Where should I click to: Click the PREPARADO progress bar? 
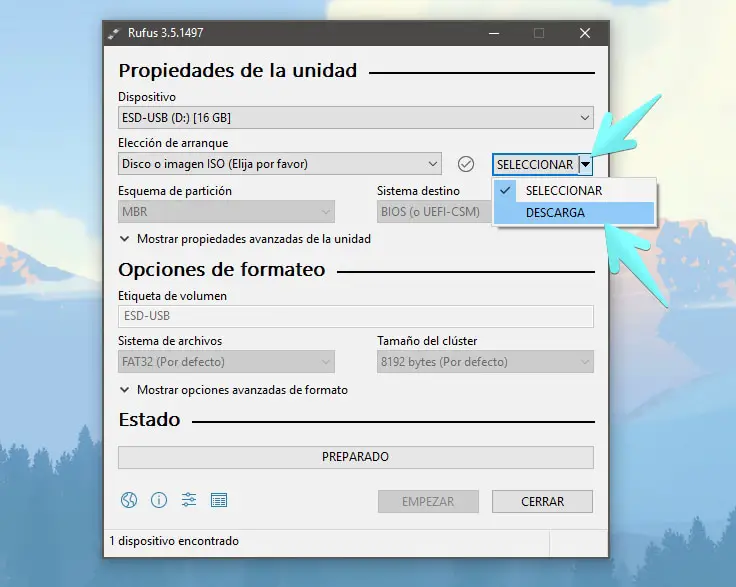click(x=356, y=457)
